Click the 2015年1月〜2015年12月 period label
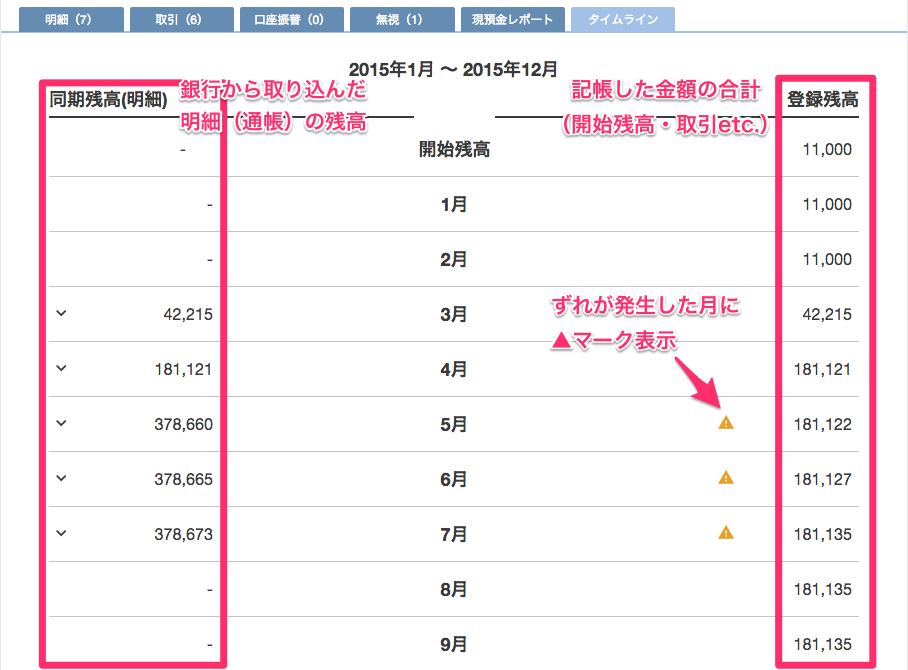 (x=453, y=69)
